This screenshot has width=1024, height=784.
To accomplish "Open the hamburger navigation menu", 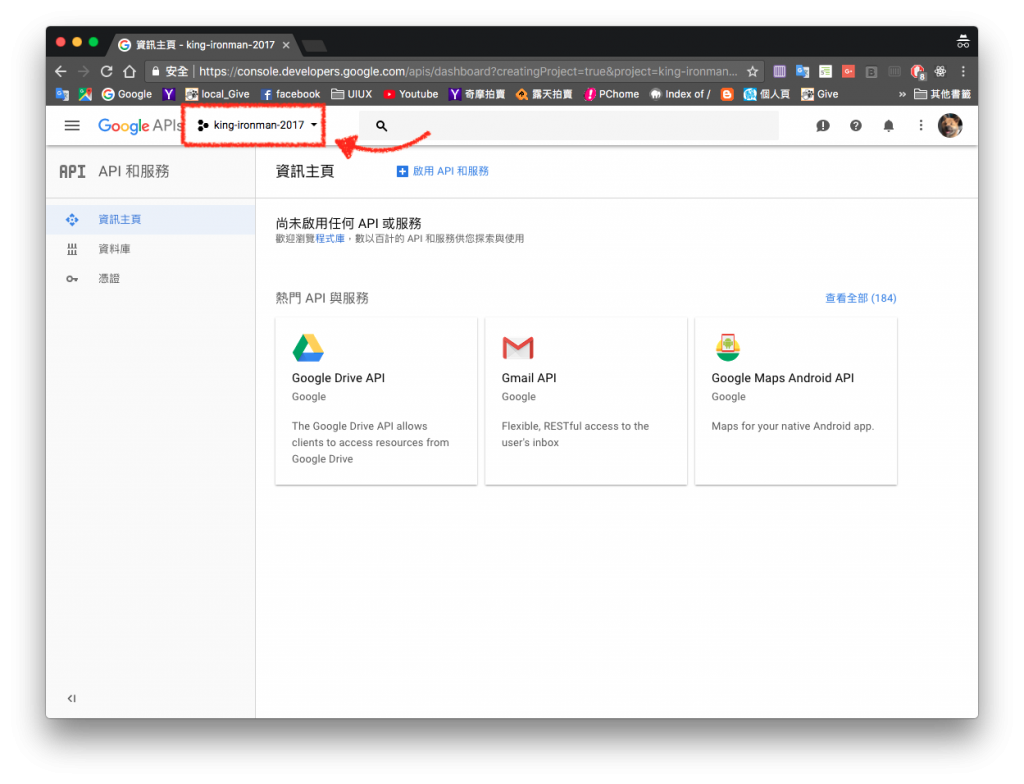I will [x=72, y=125].
